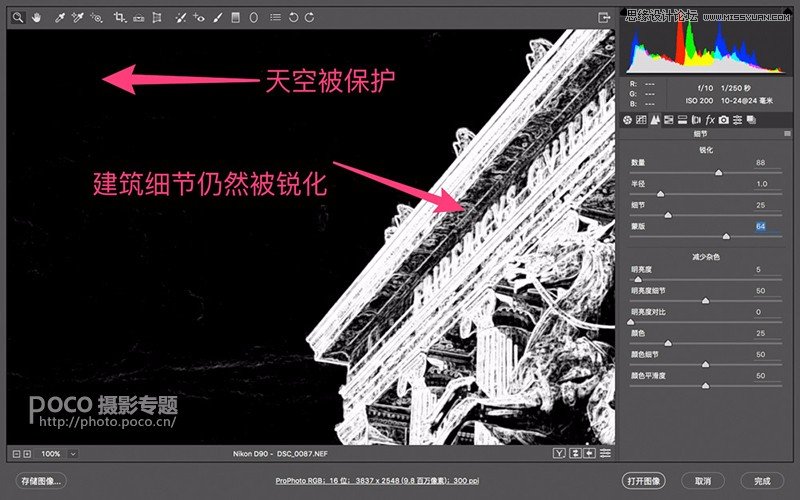The image size is (800, 500).
Task: Click the 数量 sharpening amount slider handle
Action: click(x=718, y=172)
